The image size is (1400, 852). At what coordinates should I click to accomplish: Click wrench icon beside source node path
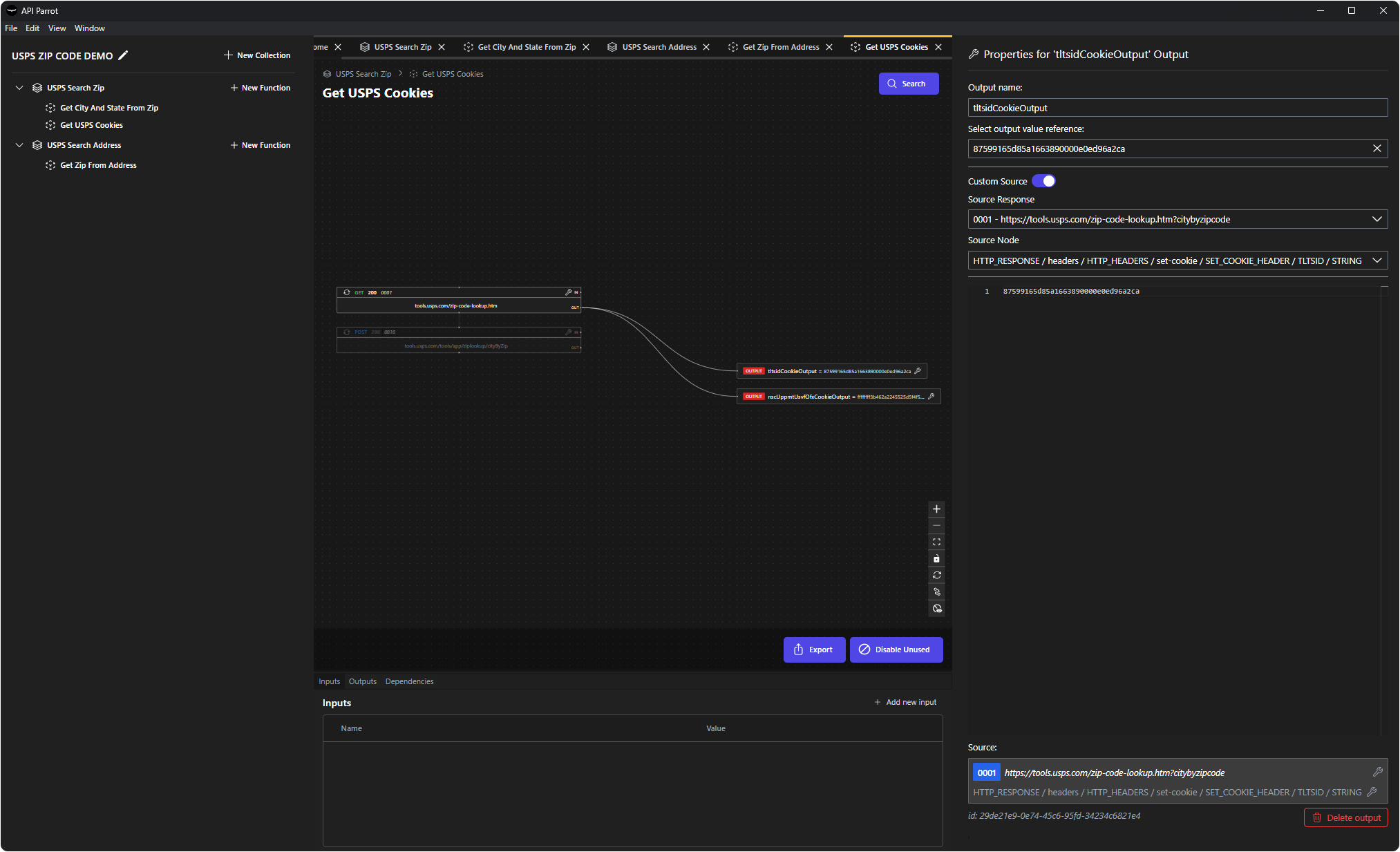1372,792
